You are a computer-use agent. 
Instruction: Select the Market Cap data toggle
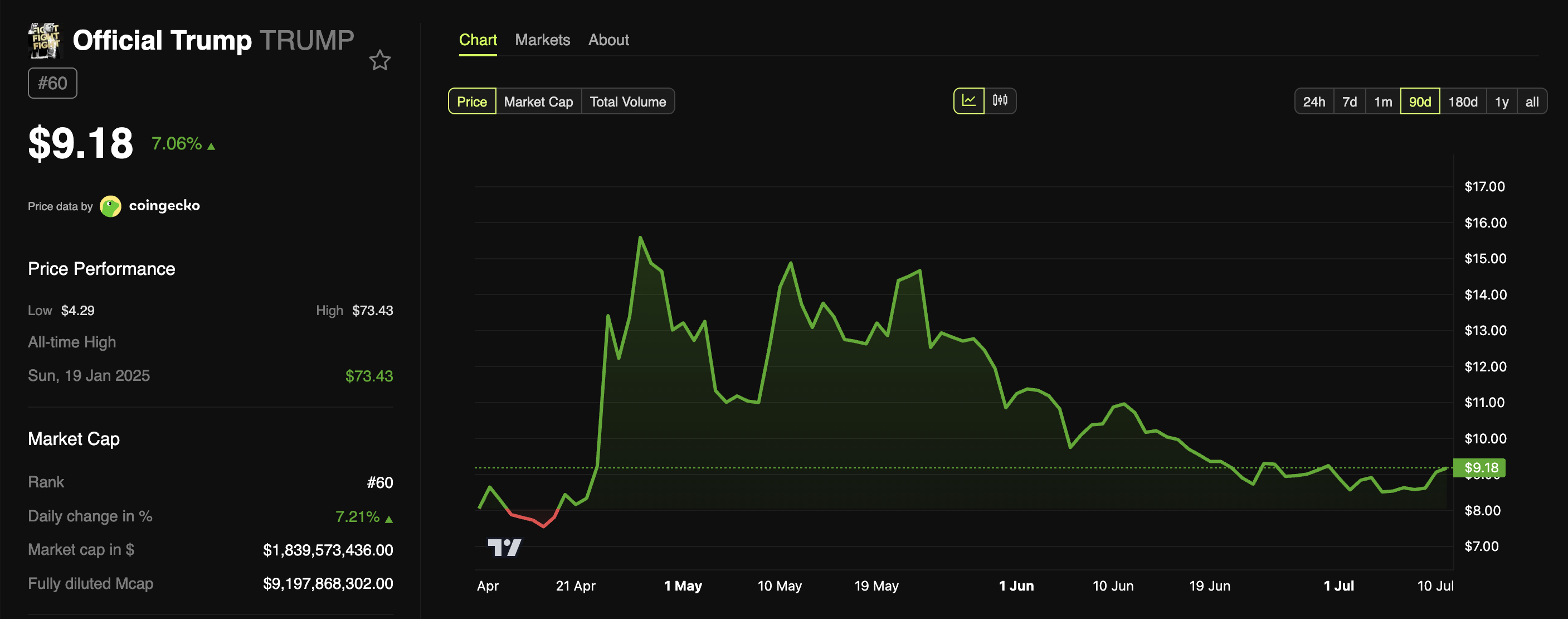tap(538, 101)
